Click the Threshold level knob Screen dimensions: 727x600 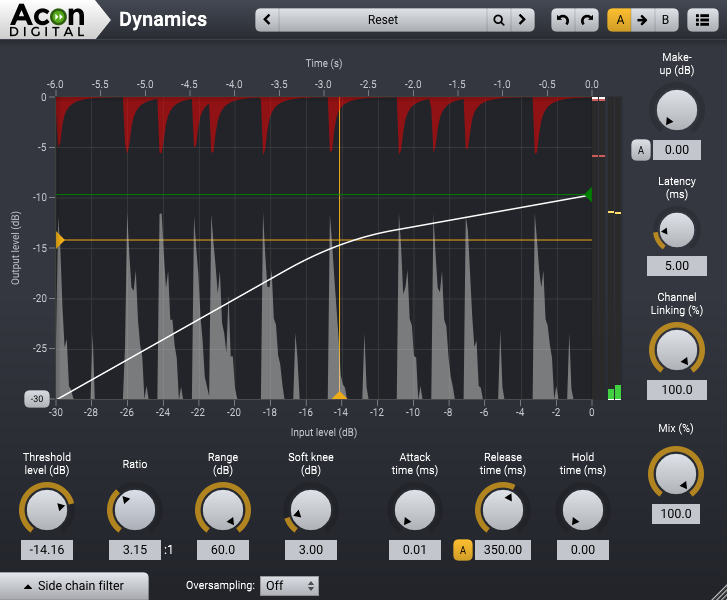pos(46,510)
